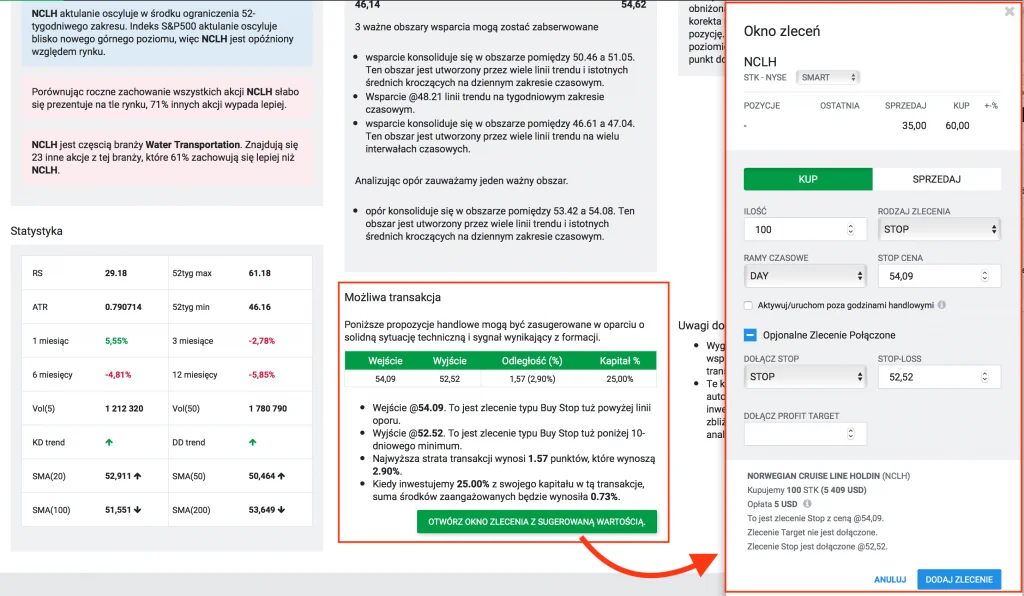The height and width of the screenshot is (596, 1024).
Task: Click the Vol(5) value 1 212 320
Action: (124, 409)
